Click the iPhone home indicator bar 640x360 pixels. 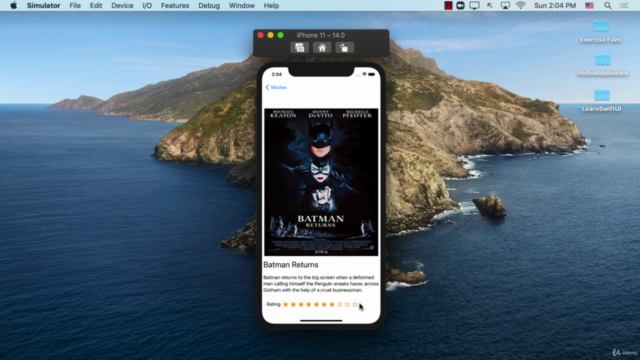[321, 321]
